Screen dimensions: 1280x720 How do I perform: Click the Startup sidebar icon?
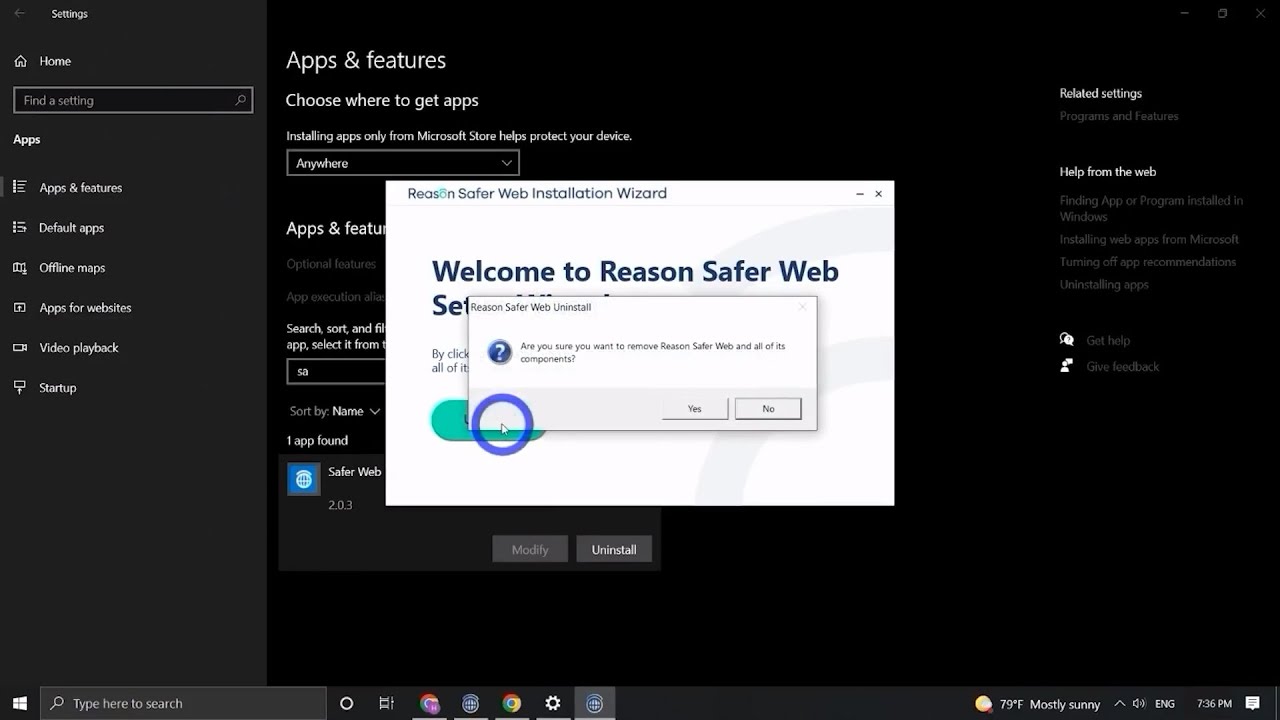click(x=20, y=387)
